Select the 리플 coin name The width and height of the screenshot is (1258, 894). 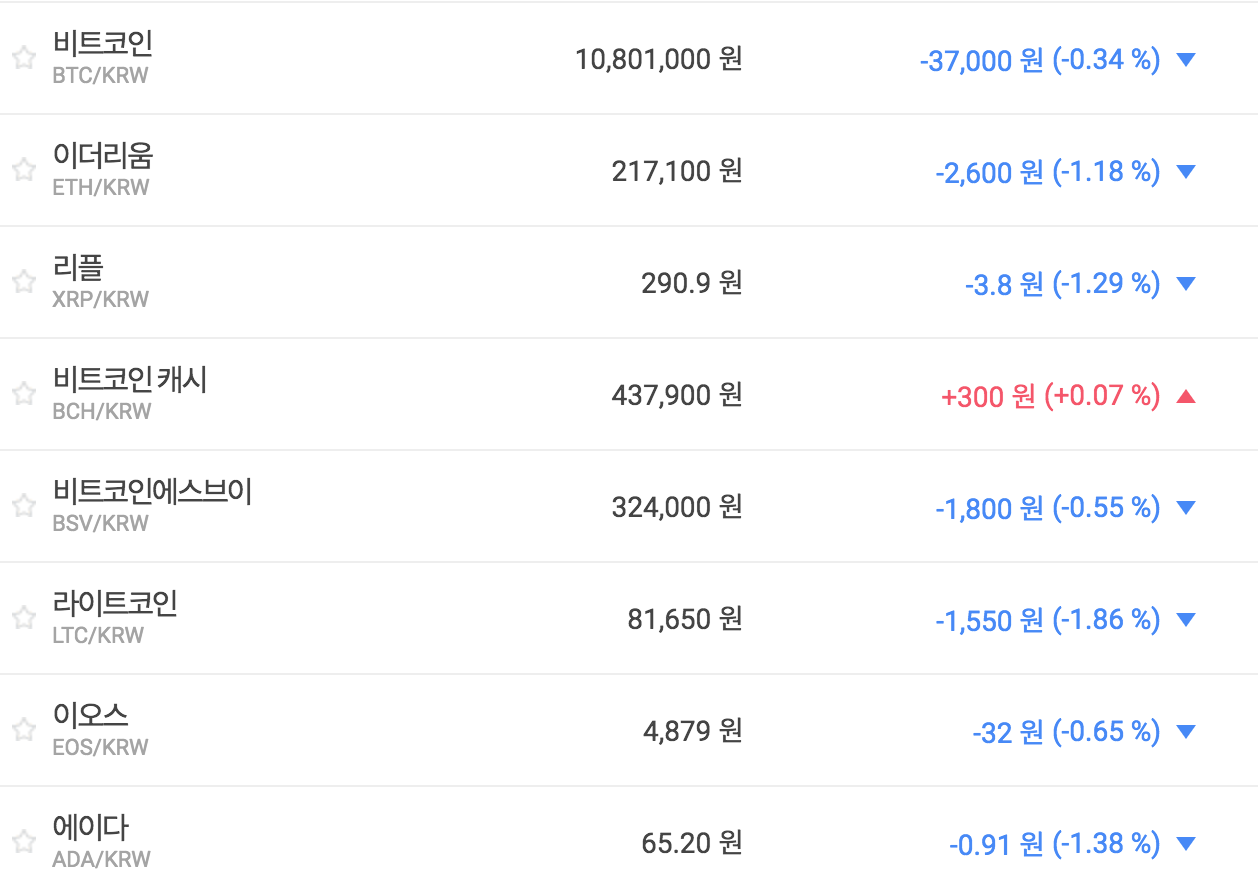point(78,268)
